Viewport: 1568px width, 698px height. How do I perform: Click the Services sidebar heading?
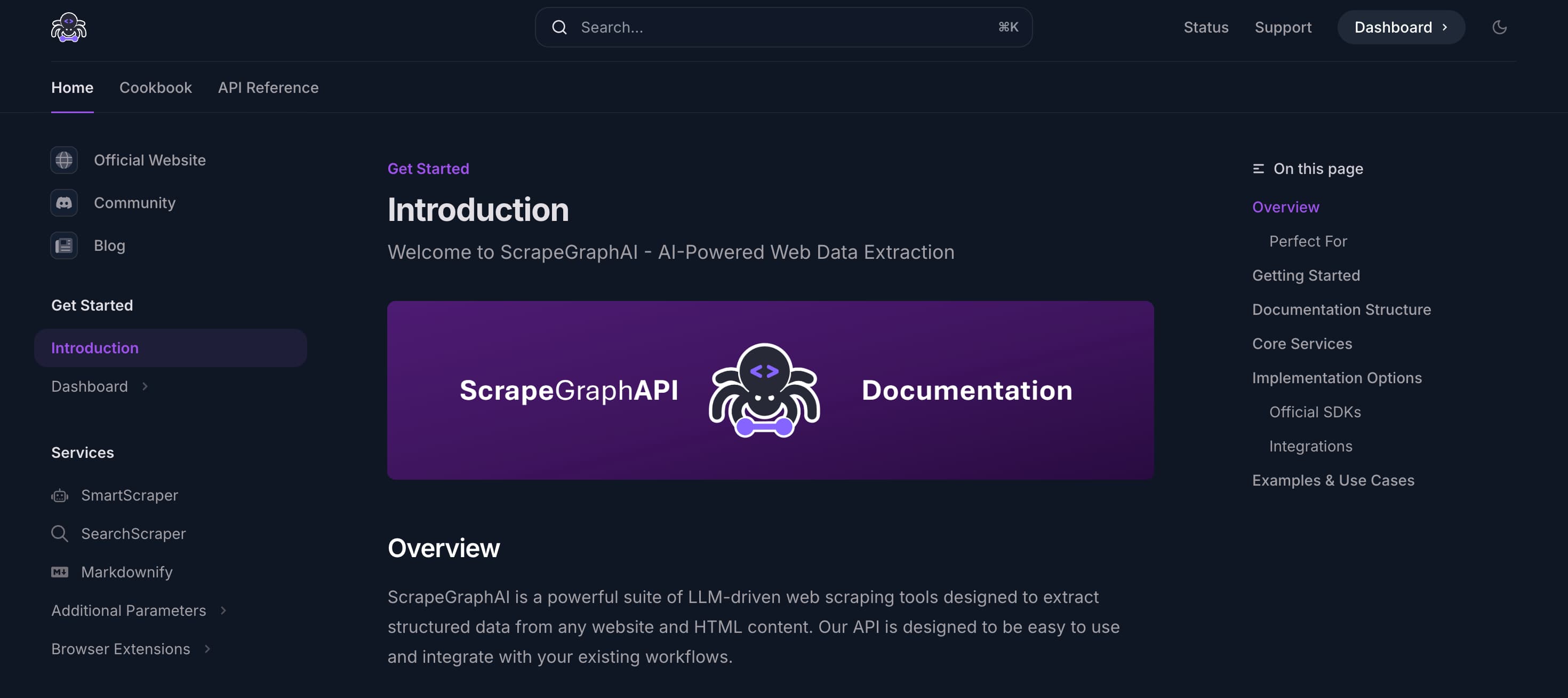click(x=82, y=453)
